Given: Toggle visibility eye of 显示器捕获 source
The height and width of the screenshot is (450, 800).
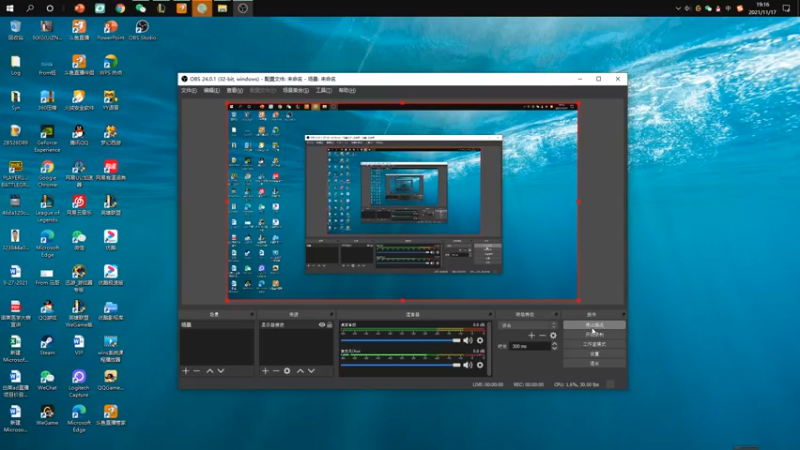Looking at the screenshot, I should 322,324.
